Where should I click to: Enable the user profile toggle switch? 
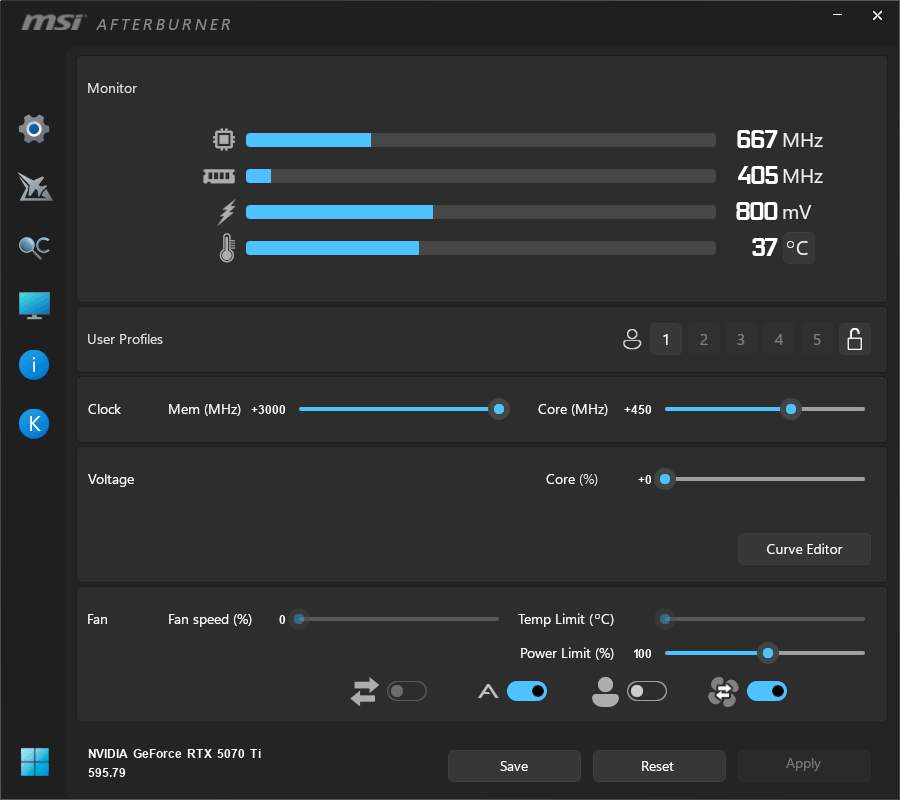pyautogui.click(x=647, y=691)
